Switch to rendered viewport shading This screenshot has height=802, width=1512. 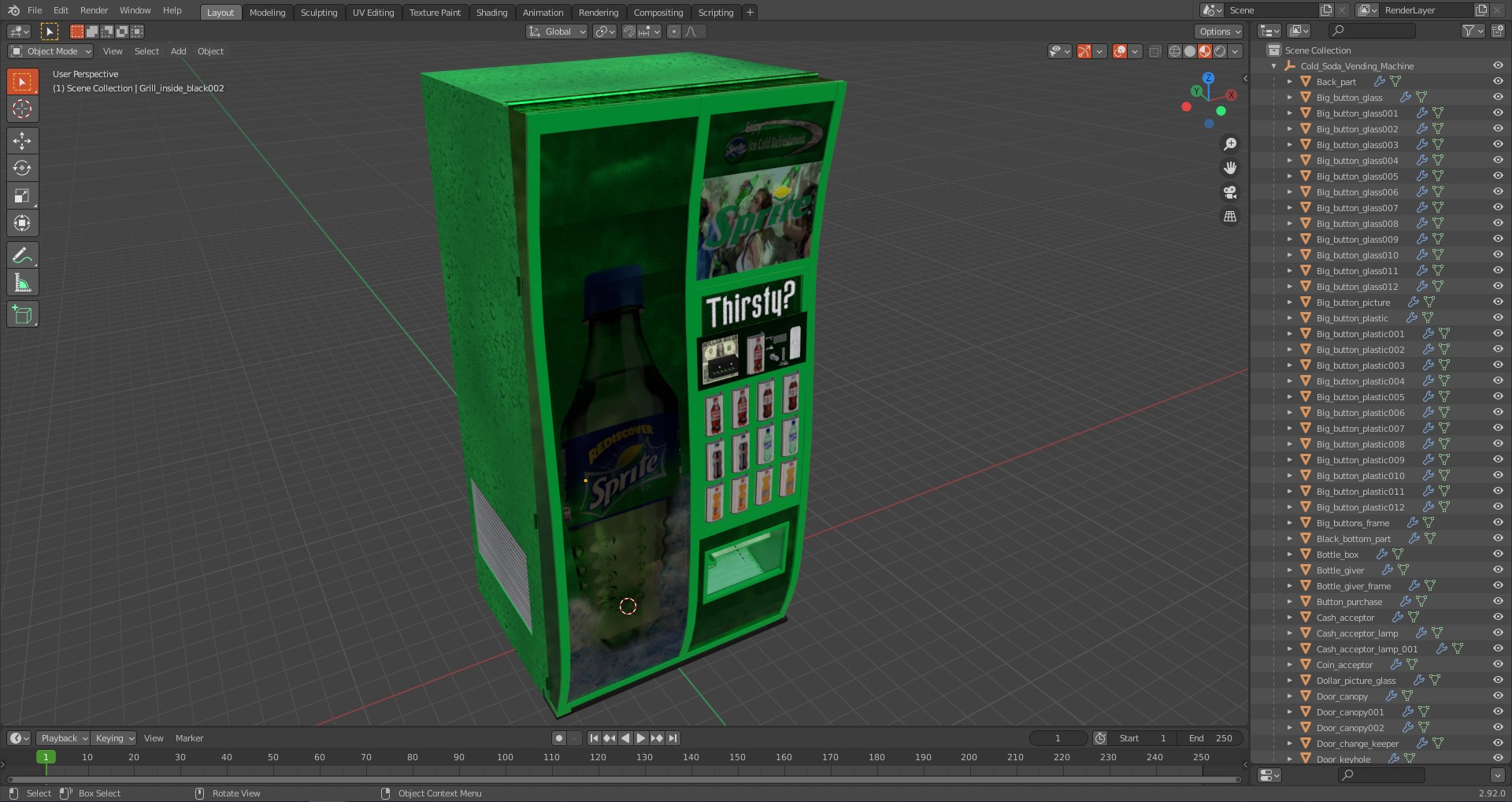tap(1220, 51)
